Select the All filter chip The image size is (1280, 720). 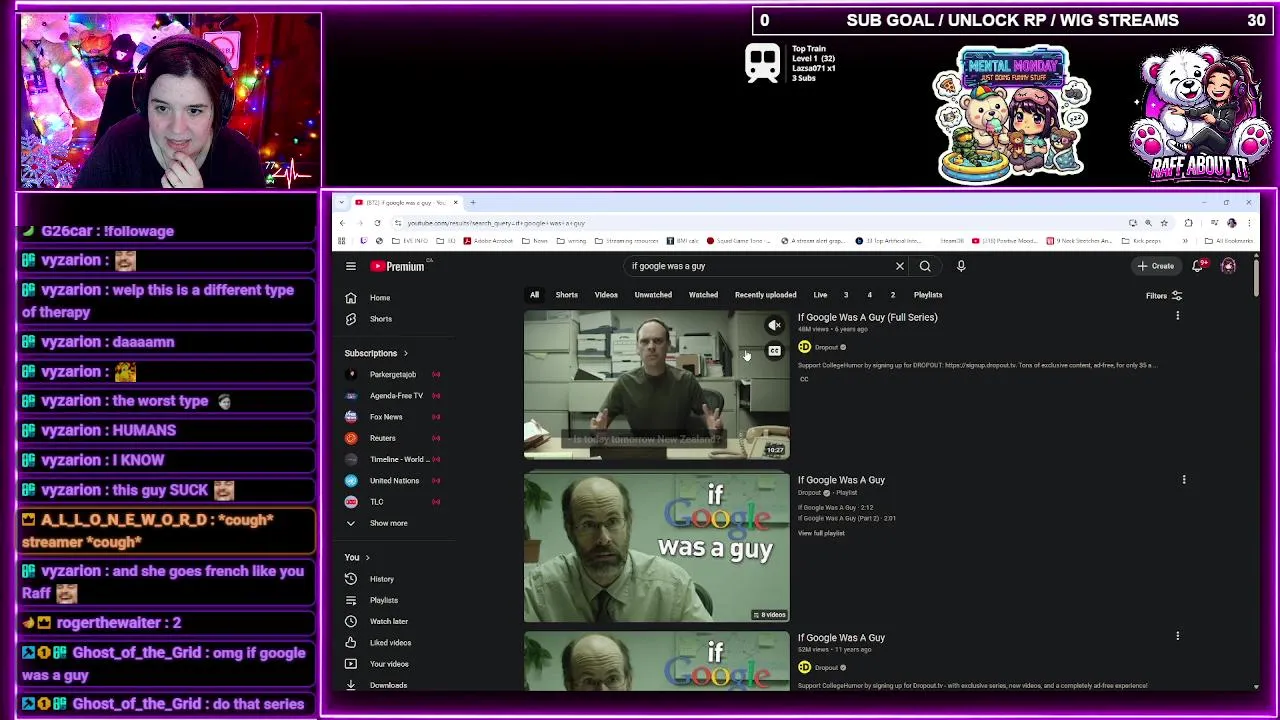point(534,295)
